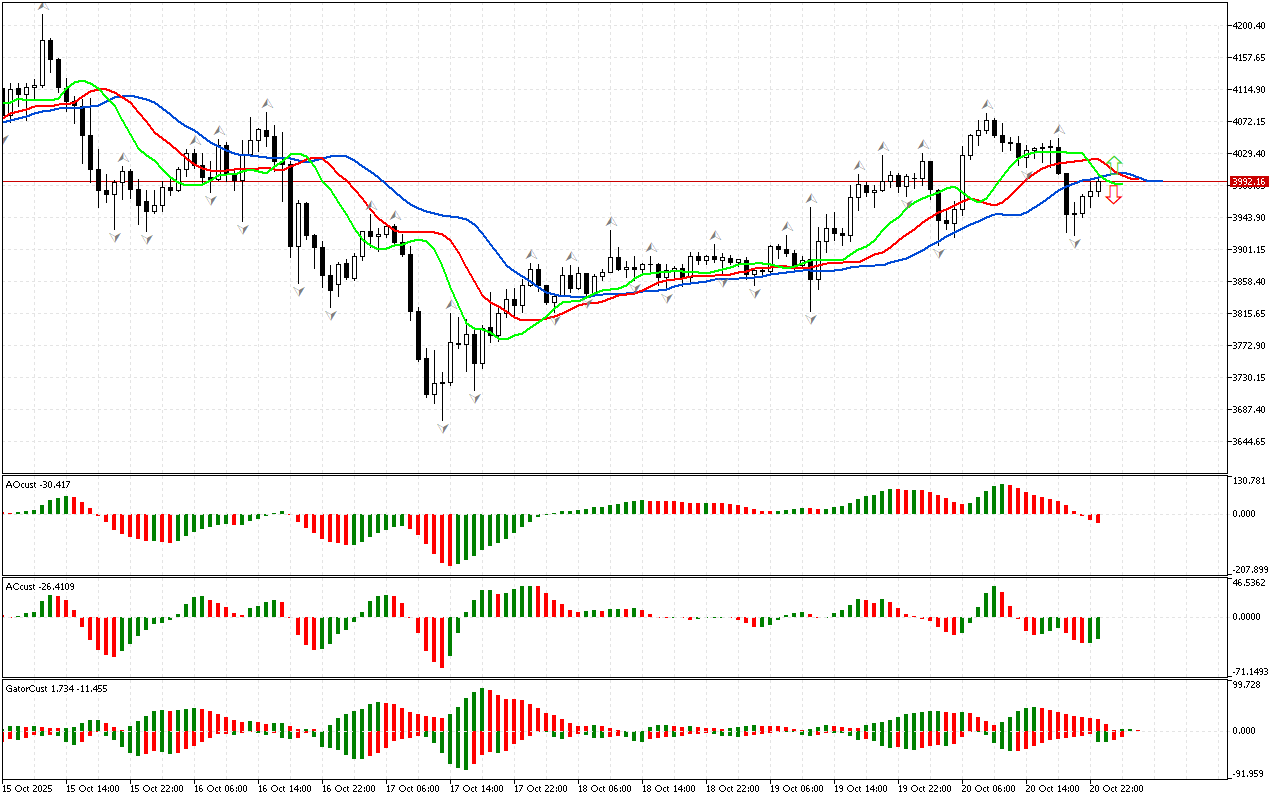
Task: Click the 3644.65 price axis label
Action: pyautogui.click(x=1249, y=442)
